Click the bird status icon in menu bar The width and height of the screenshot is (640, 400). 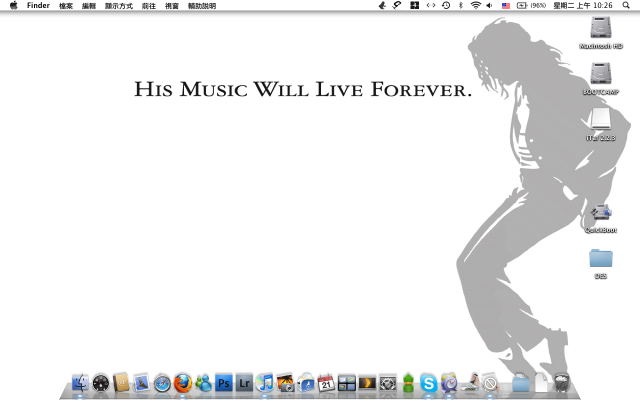382,5
